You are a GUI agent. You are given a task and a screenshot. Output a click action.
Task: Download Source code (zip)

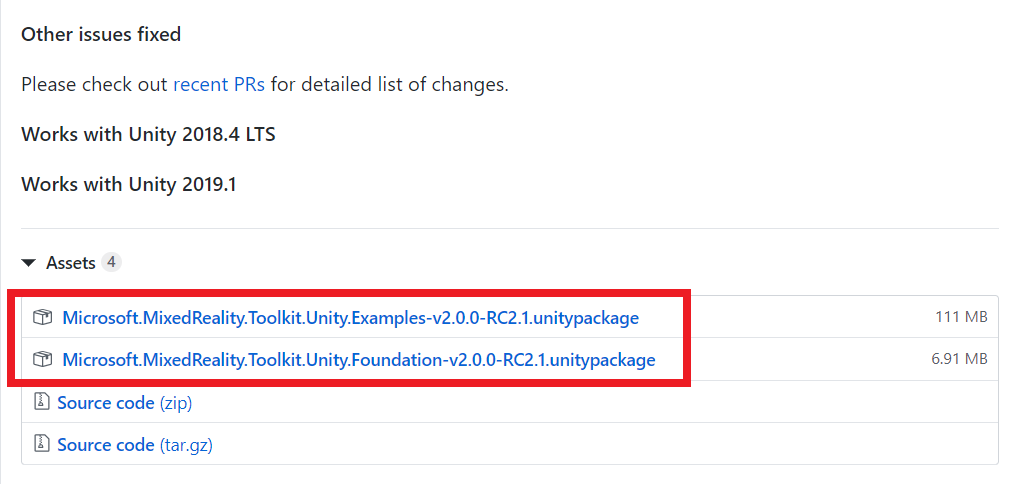[125, 402]
